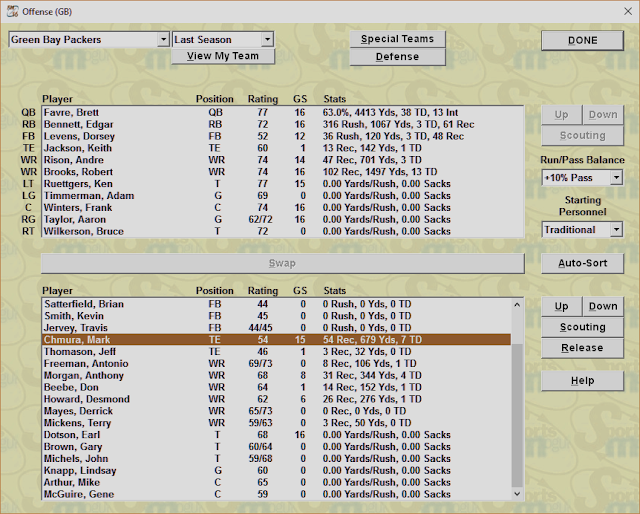
Task: Close the Offense (GB) window
Action: (628, 11)
